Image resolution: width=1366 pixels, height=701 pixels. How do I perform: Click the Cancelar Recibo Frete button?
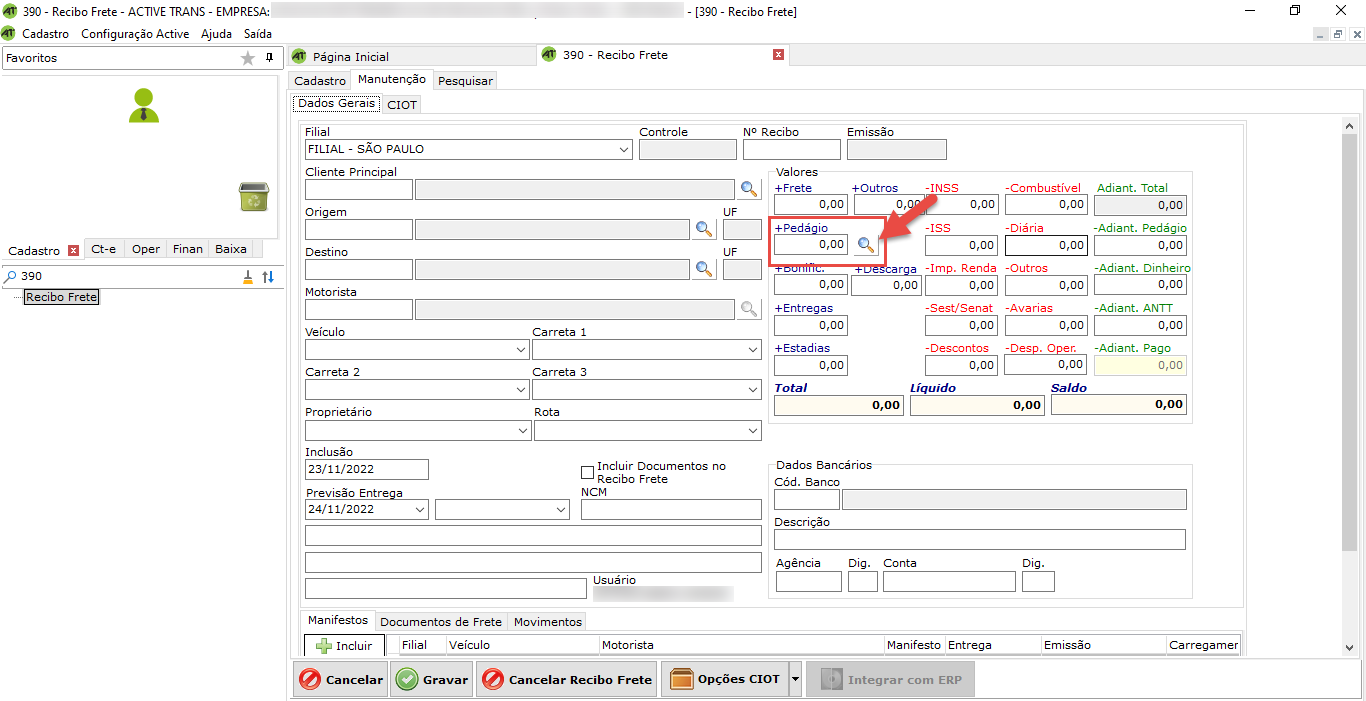[x=567, y=679]
